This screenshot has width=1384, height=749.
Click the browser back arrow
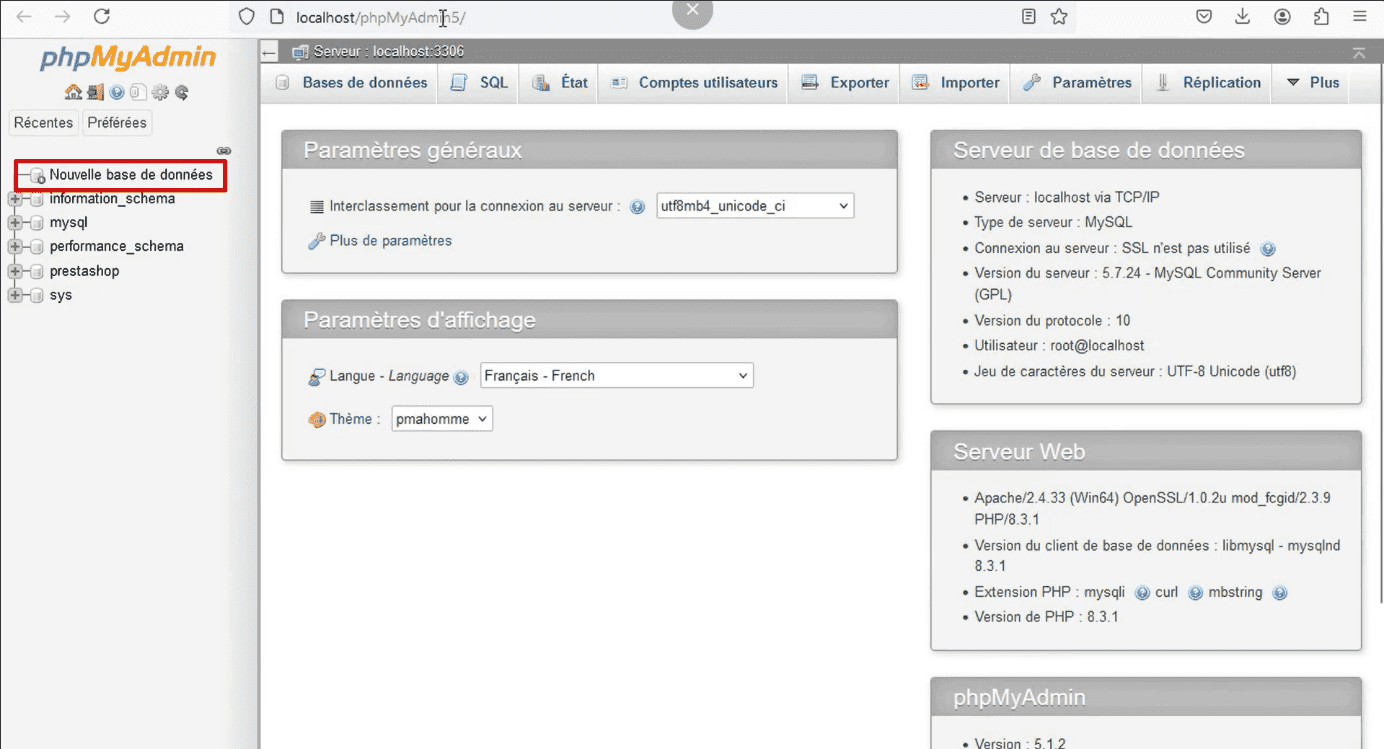(x=24, y=16)
